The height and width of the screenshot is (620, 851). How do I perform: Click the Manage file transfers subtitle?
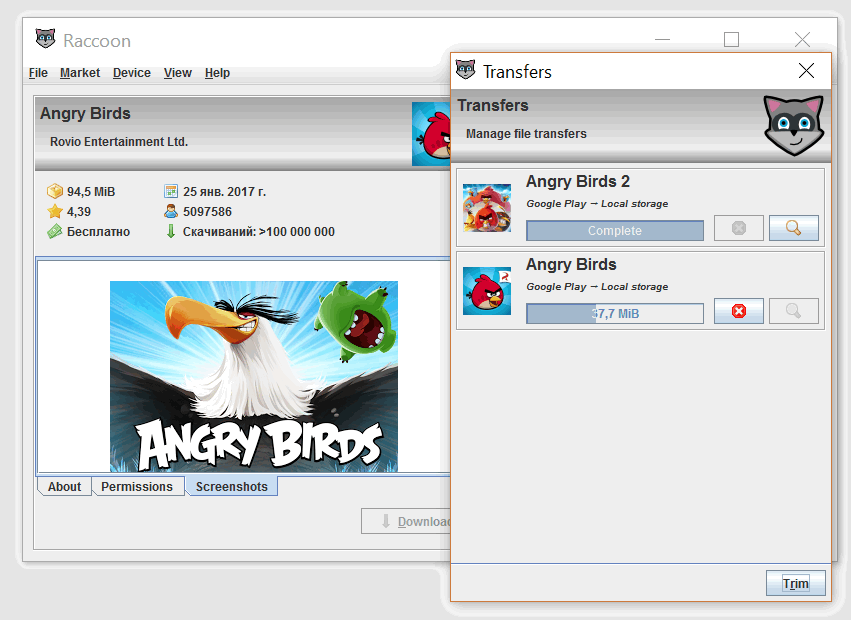point(526,134)
